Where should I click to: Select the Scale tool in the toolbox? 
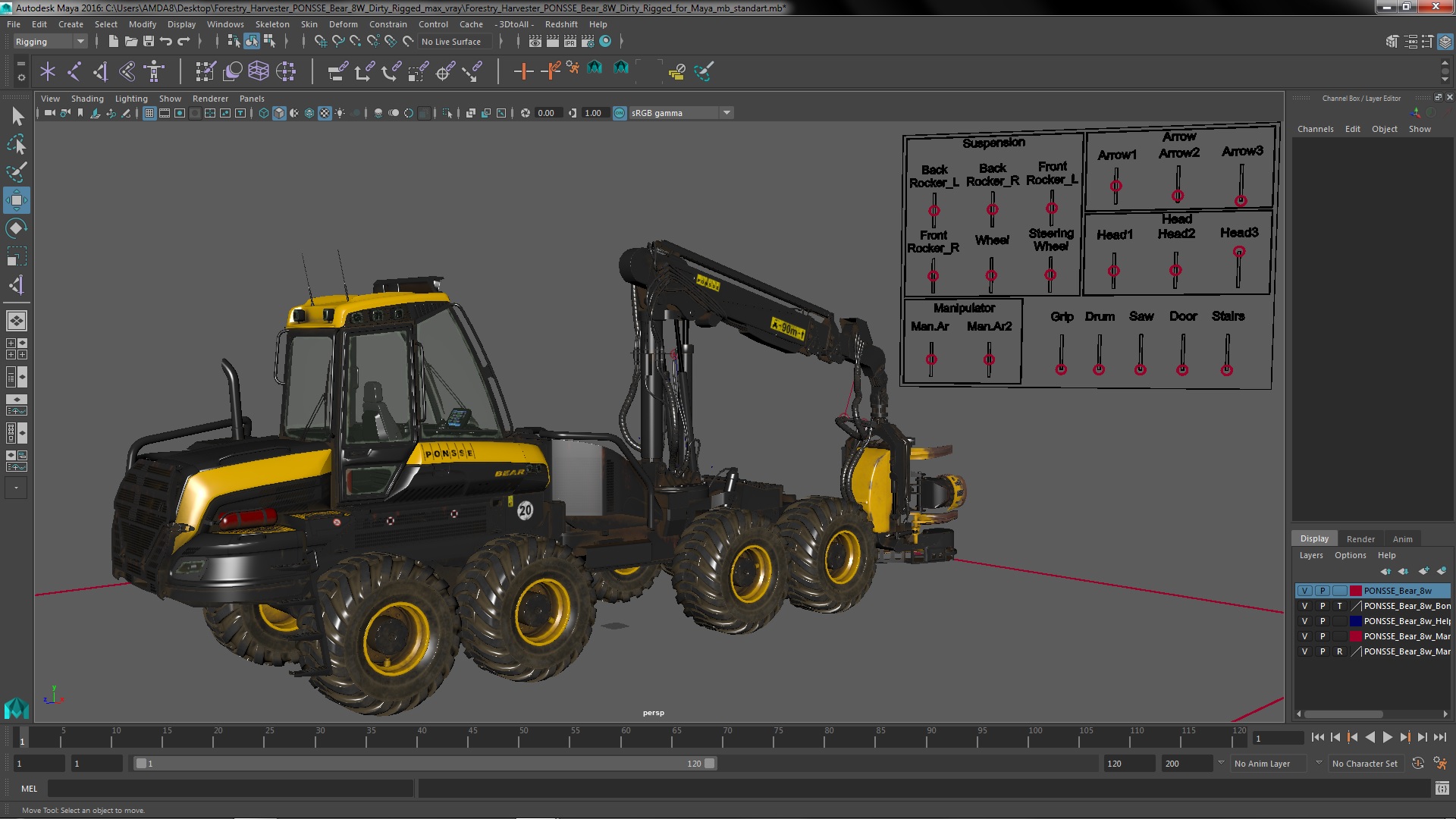point(17,256)
